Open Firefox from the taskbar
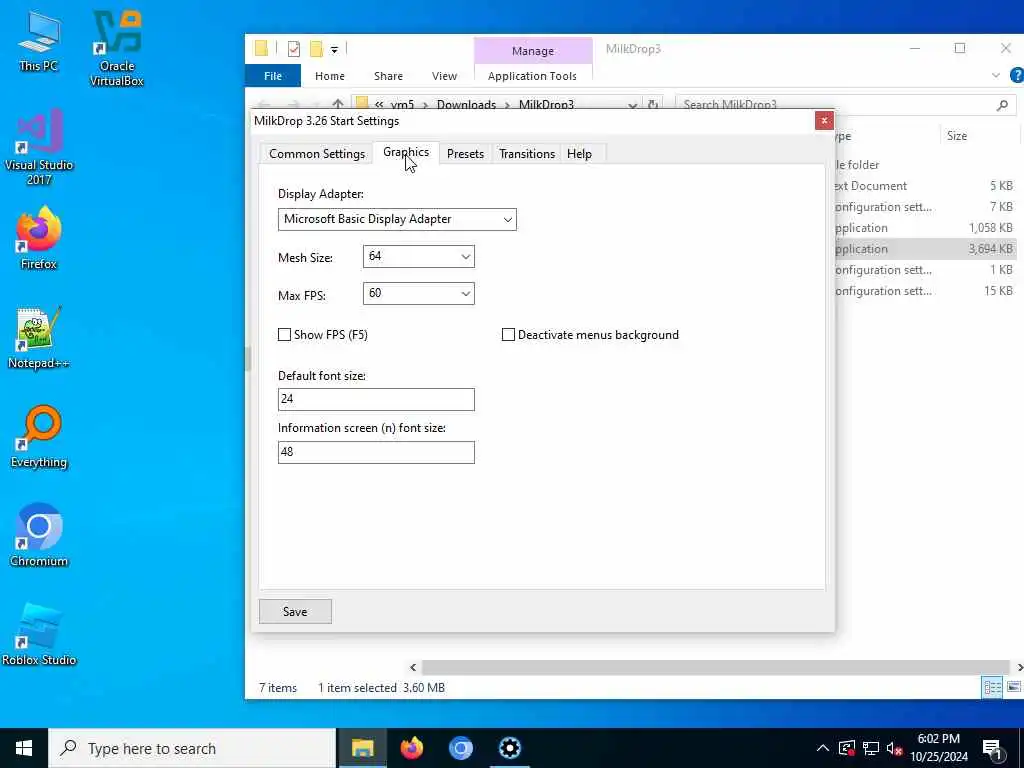The width and height of the screenshot is (1024, 768). point(411,748)
